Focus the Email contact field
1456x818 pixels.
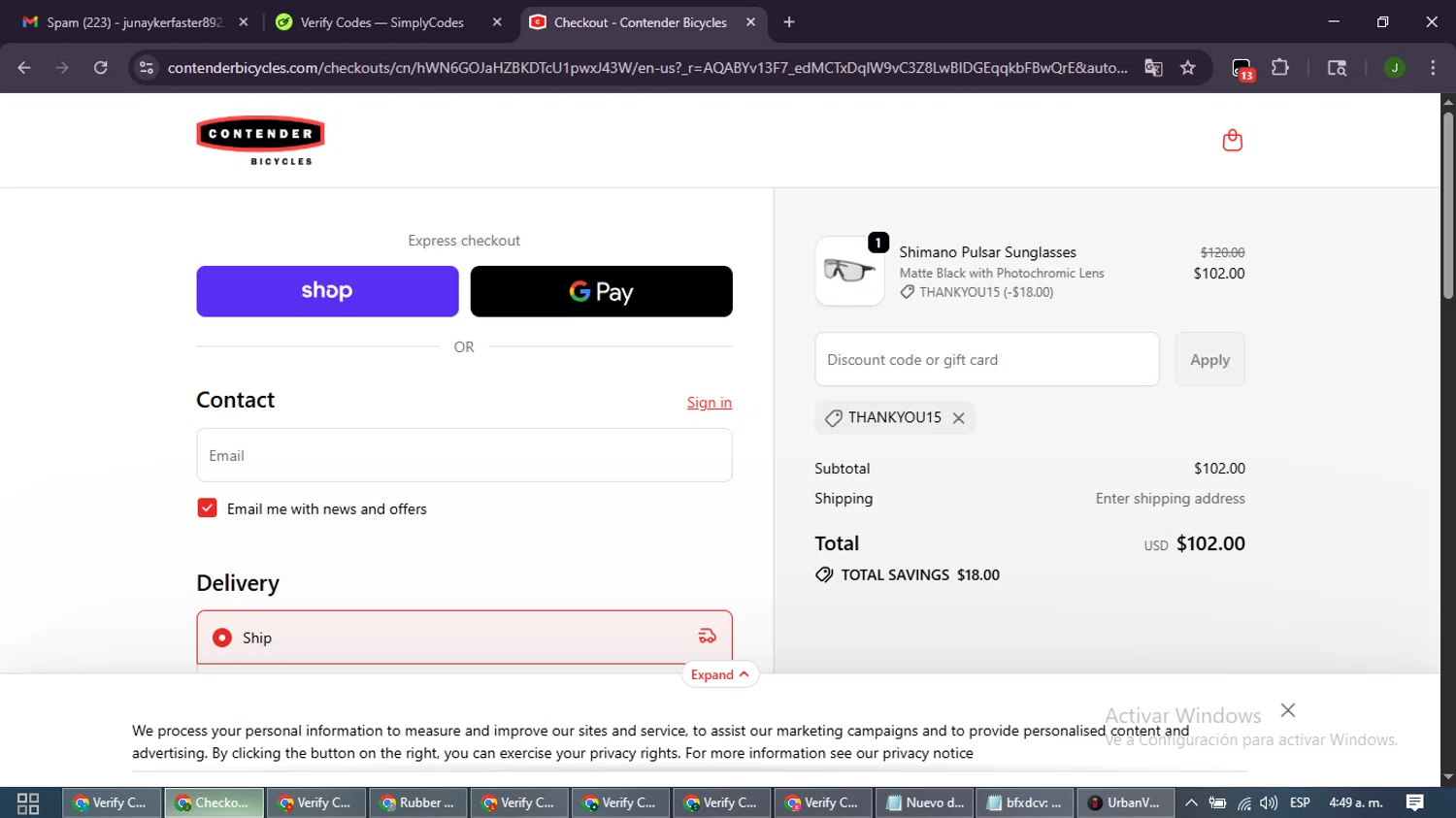pyautogui.click(x=464, y=455)
